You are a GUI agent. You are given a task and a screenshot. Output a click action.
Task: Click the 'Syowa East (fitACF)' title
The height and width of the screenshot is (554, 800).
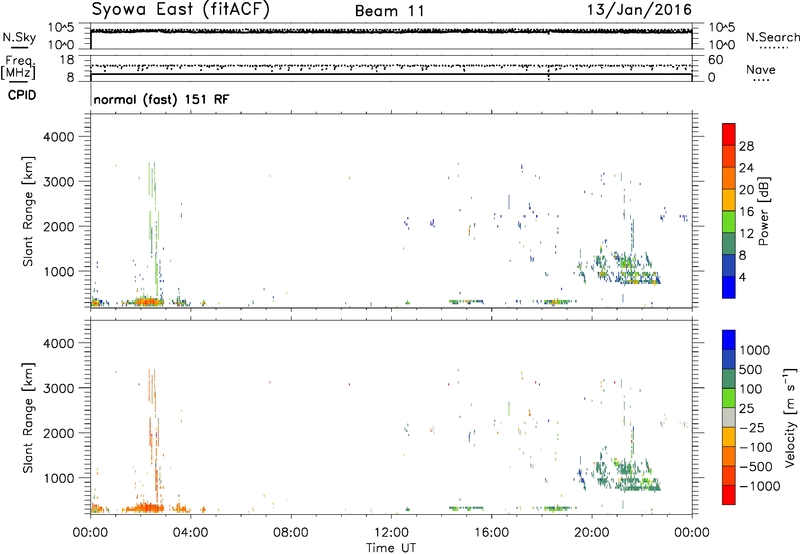coord(181,10)
